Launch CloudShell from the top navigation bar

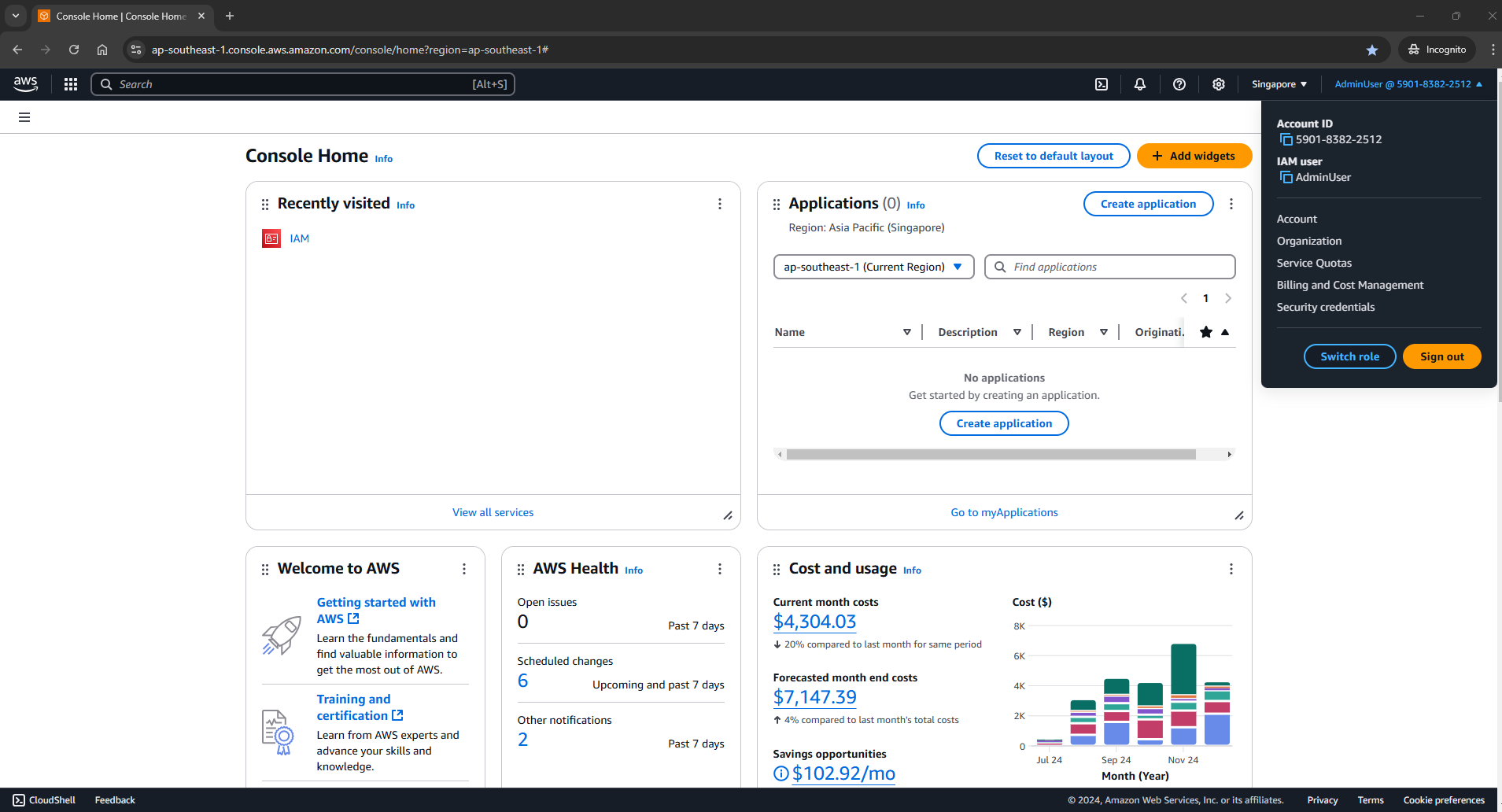point(1102,84)
